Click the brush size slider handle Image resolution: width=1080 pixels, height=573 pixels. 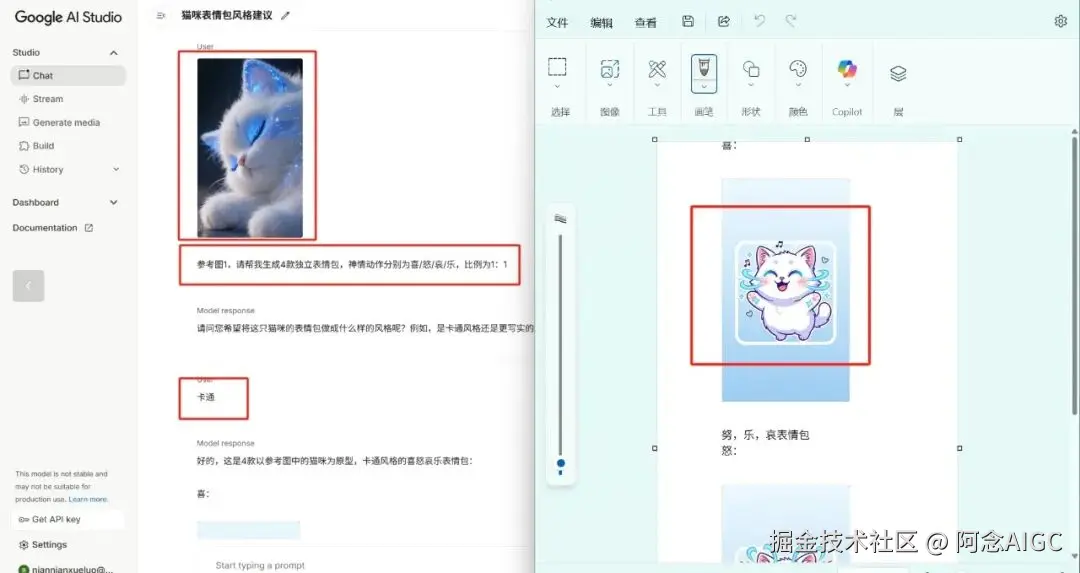tap(561, 463)
